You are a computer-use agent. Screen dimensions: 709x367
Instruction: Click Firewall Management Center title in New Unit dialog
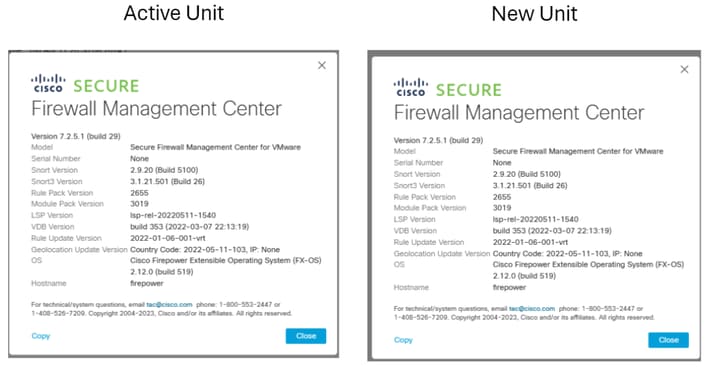519,113
